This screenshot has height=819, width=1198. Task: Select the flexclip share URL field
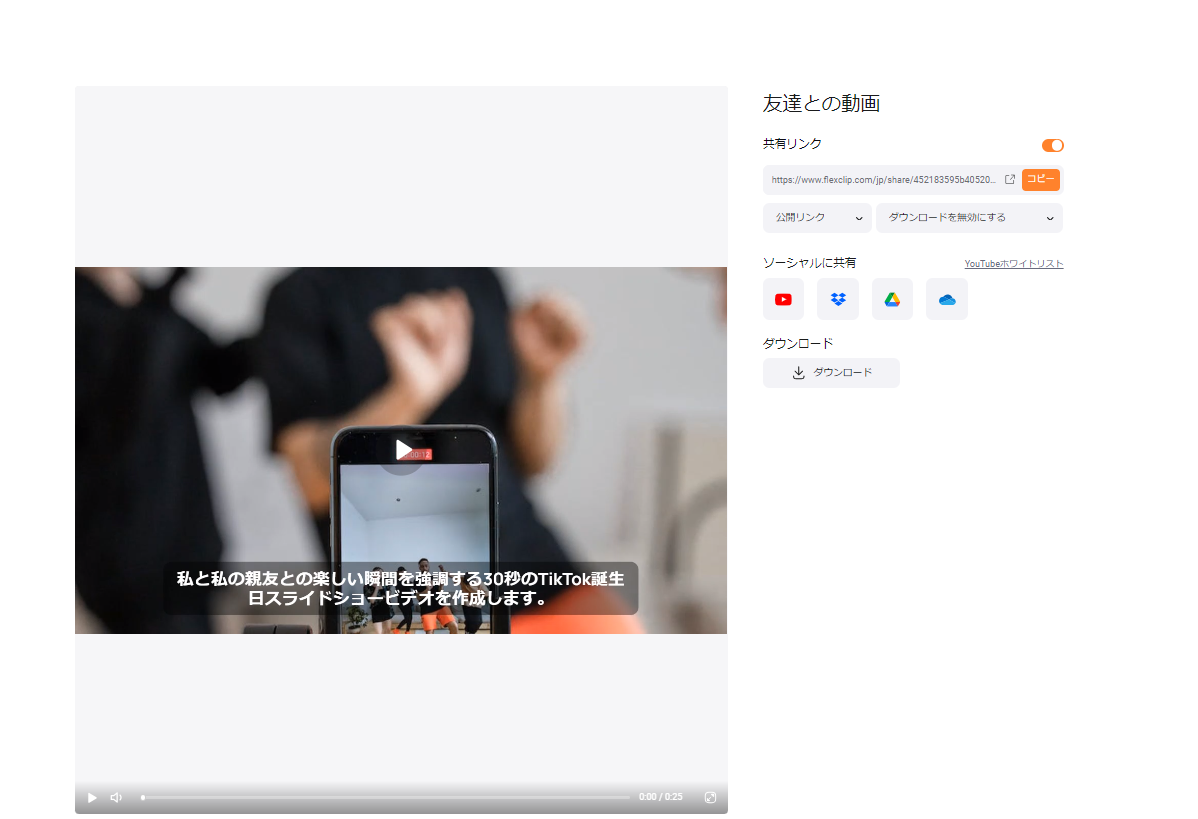(883, 180)
